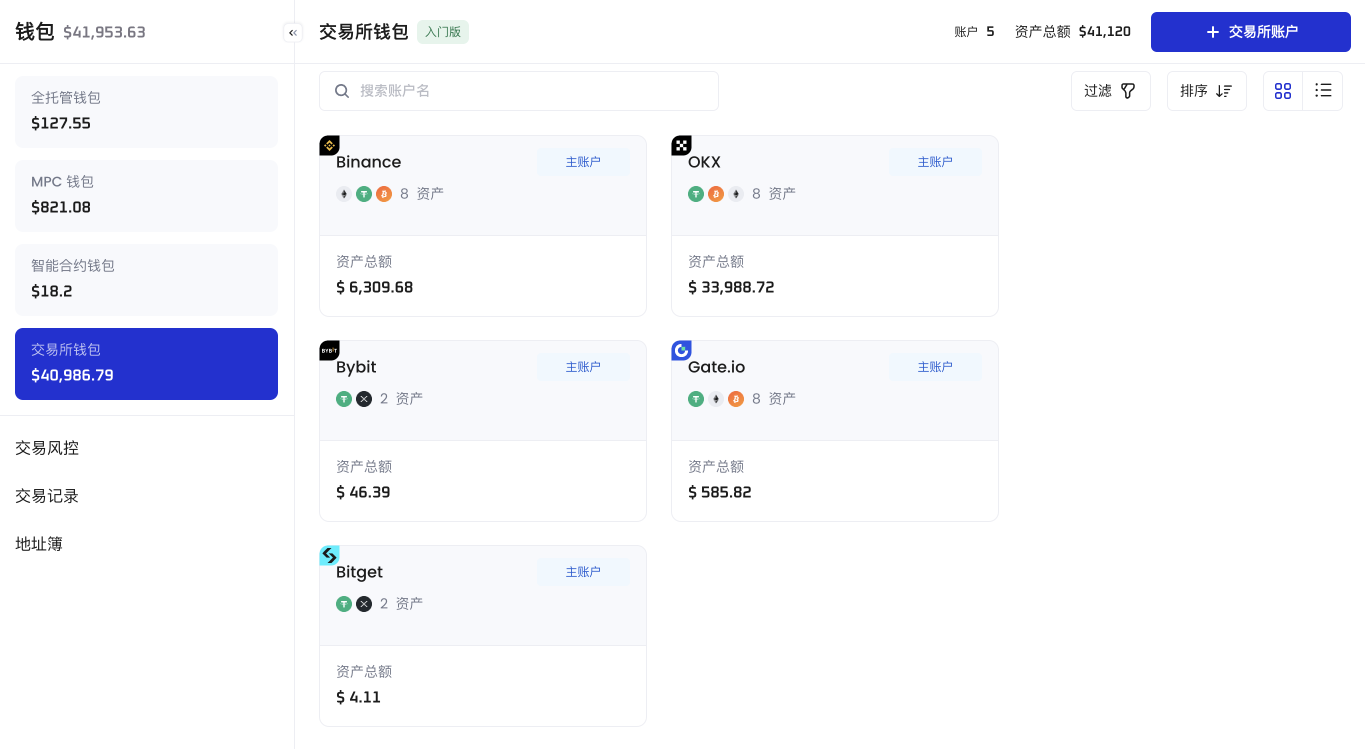Click the 入门版 plan badge
The height and width of the screenshot is (749, 1365).
443,32
